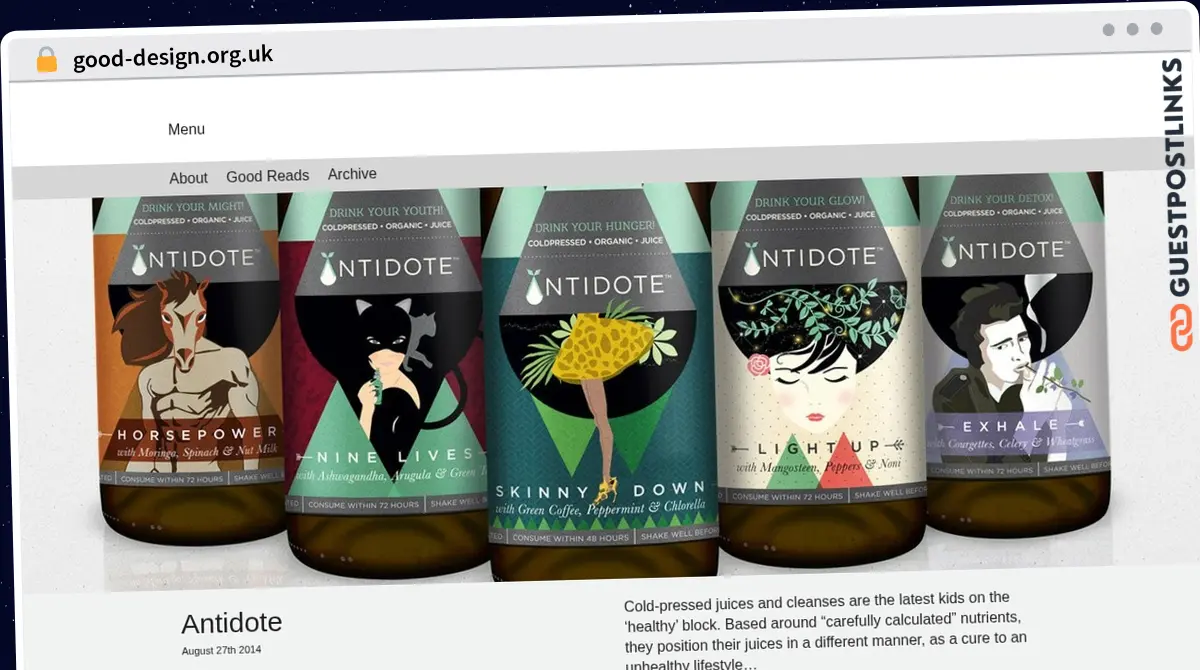The image size is (1200, 670).
Task: Click the first gray window control dot
Action: (x=1108, y=30)
